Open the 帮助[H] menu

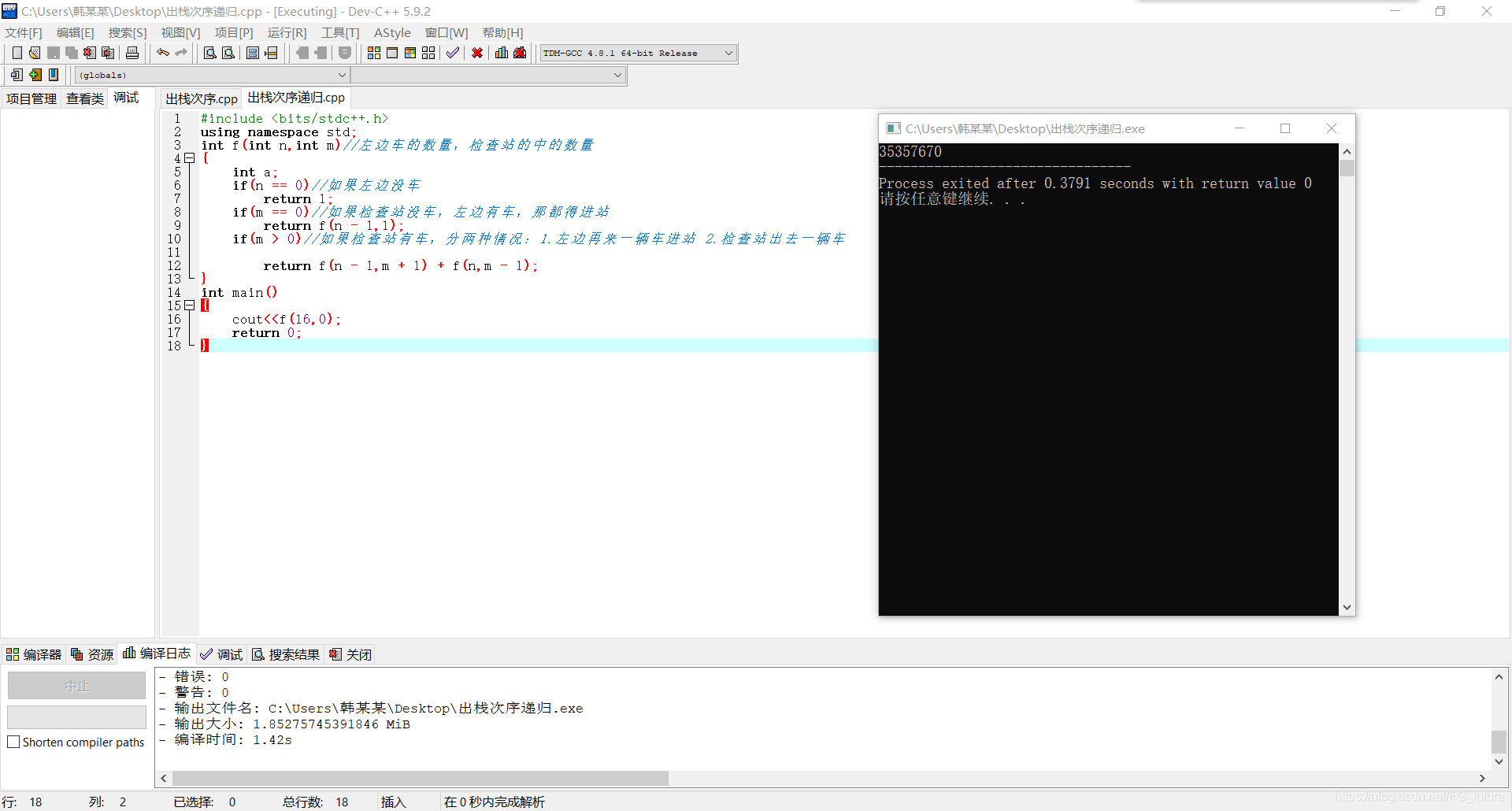pyautogui.click(x=502, y=32)
